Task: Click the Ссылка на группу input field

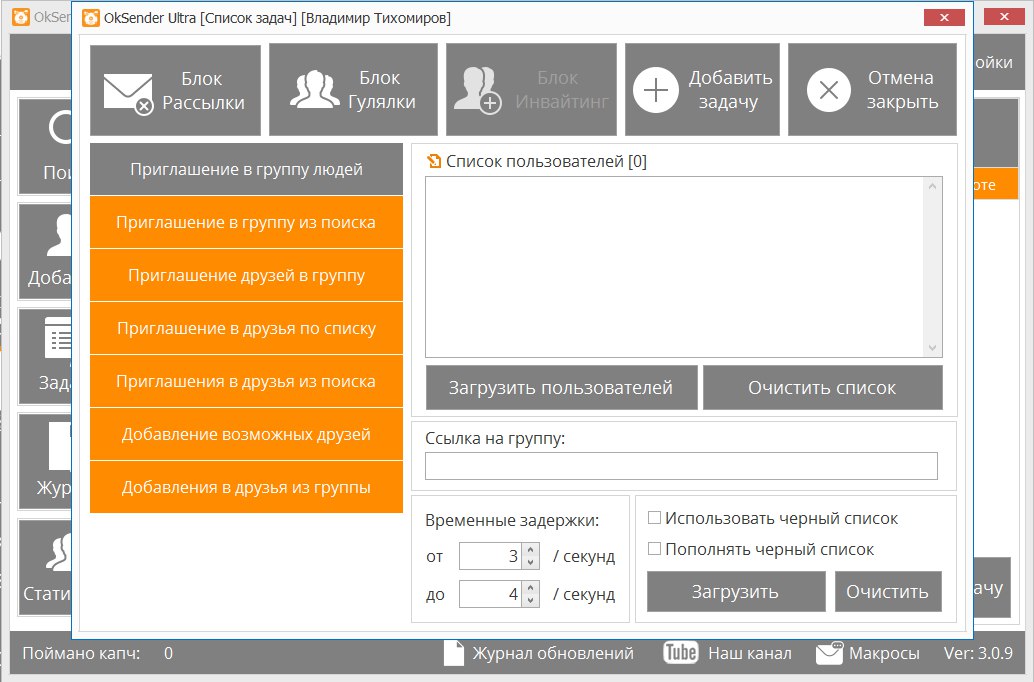Action: point(681,466)
